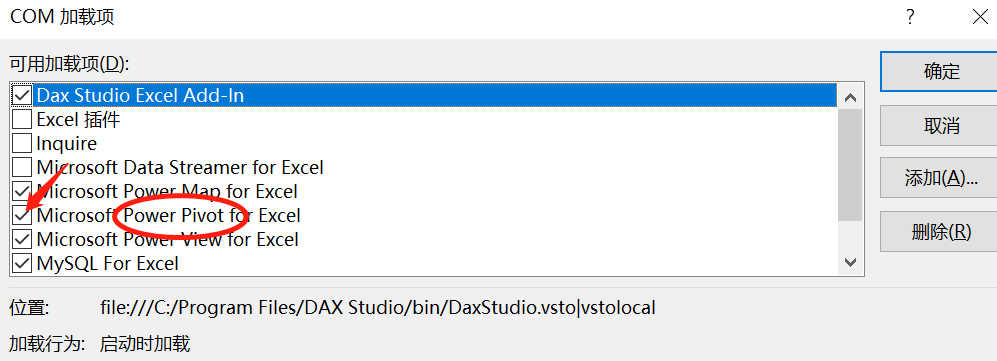
Task: Toggle Microsoft Power Map for Excel checkbox
Action: (22, 191)
